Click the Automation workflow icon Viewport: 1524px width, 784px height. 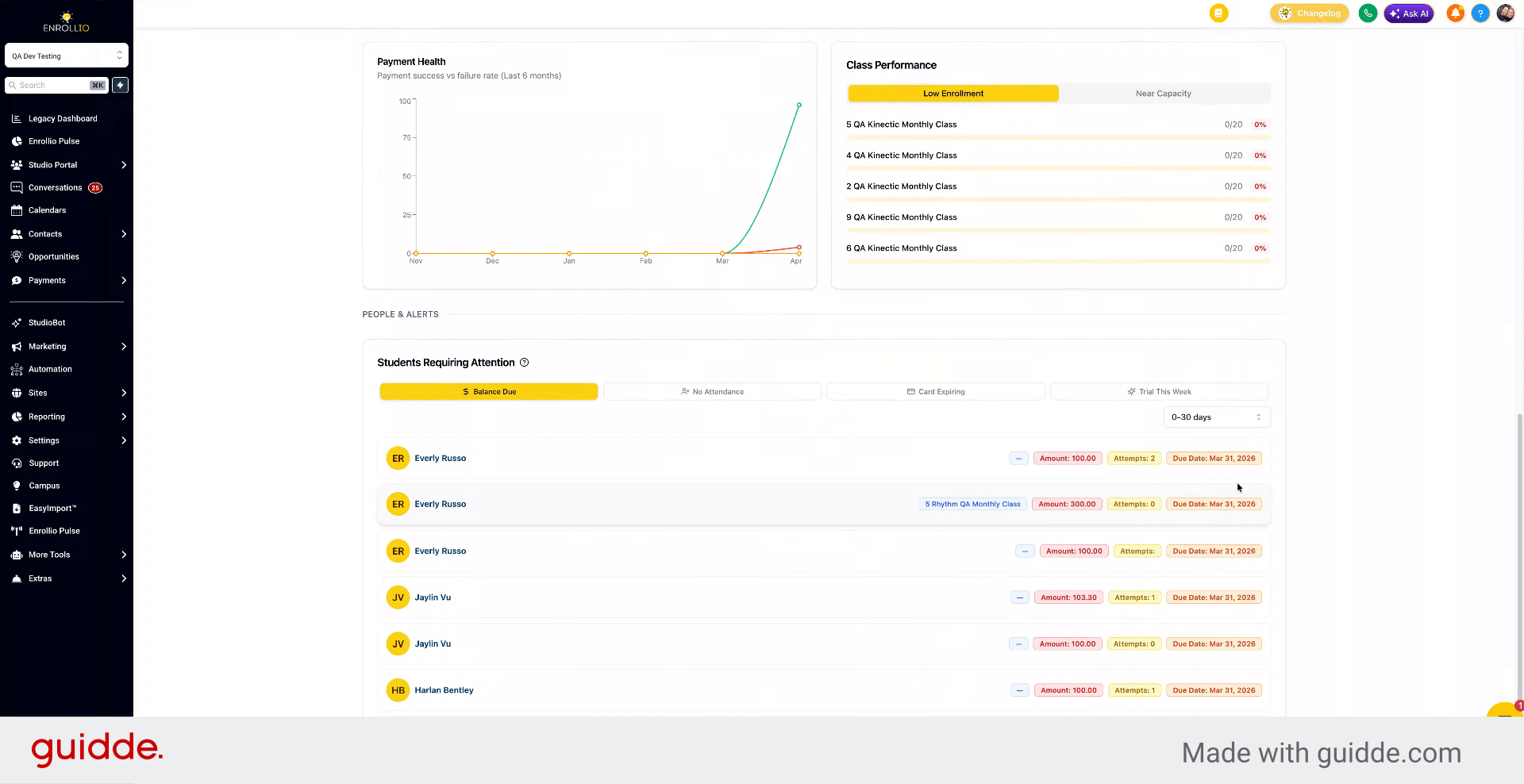click(17, 369)
